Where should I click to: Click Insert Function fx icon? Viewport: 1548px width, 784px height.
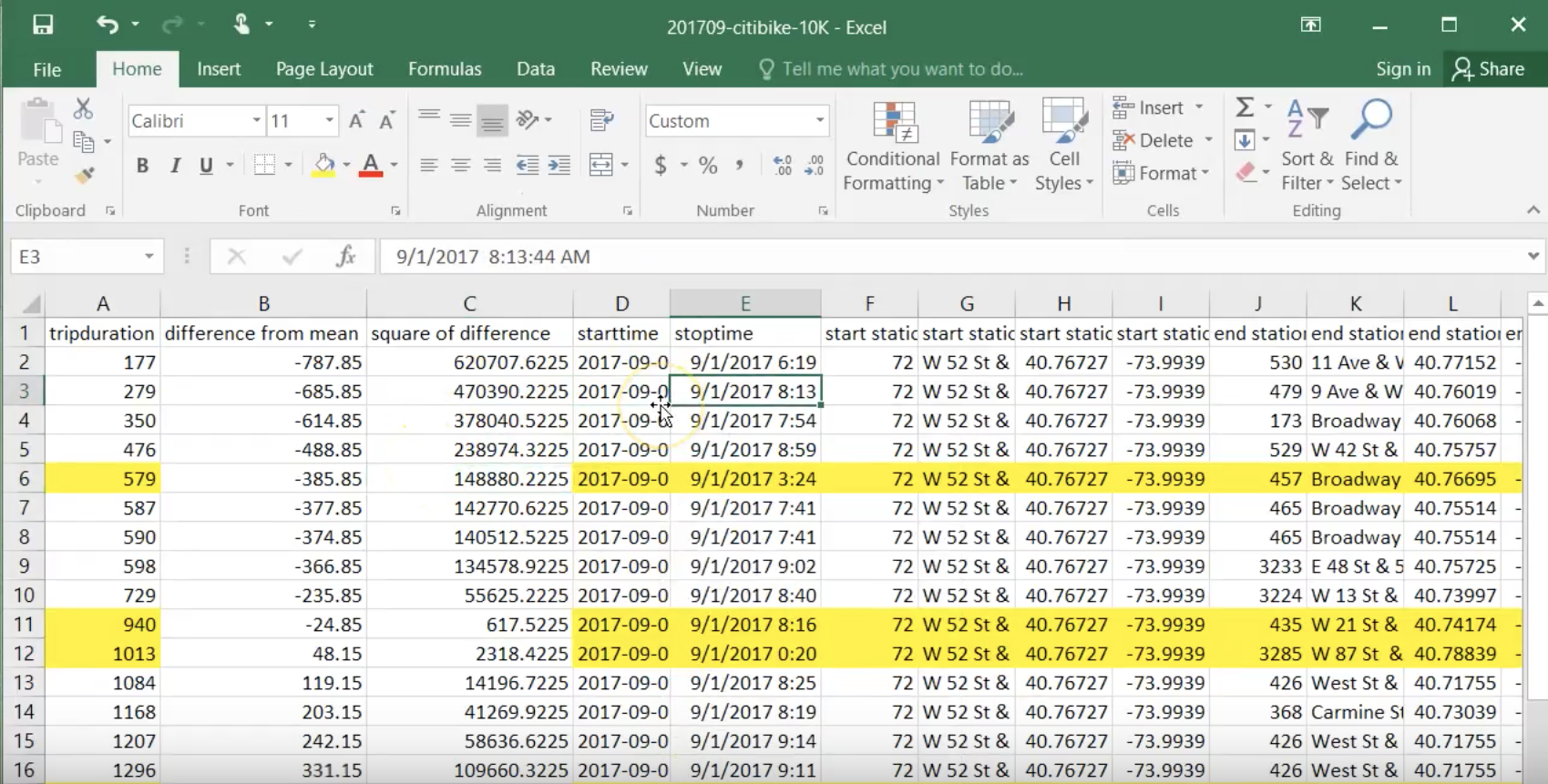tap(346, 257)
